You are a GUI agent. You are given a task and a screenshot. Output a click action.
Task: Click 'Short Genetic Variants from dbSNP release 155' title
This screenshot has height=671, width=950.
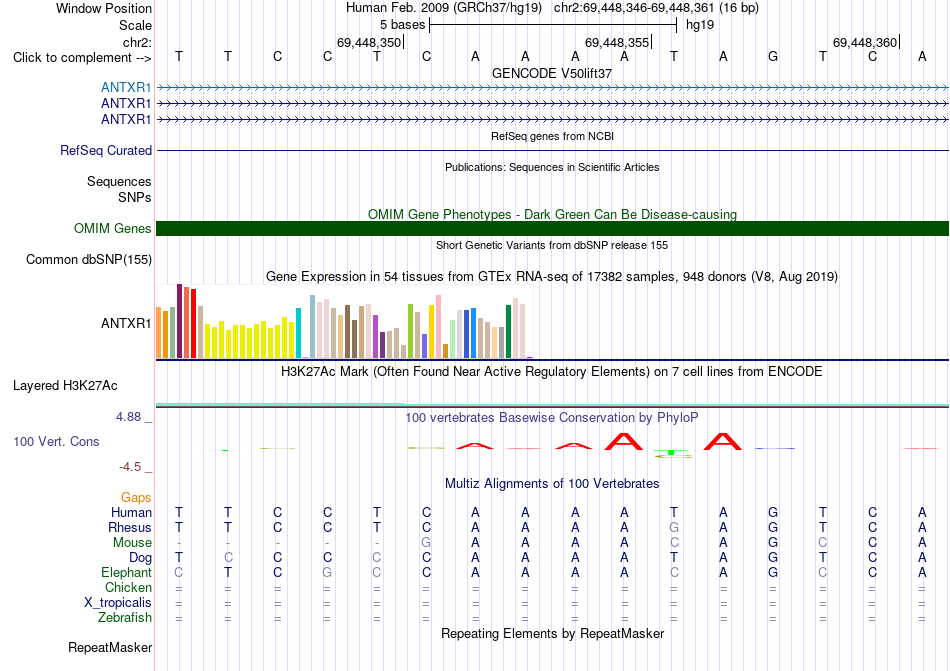coord(552,245)
